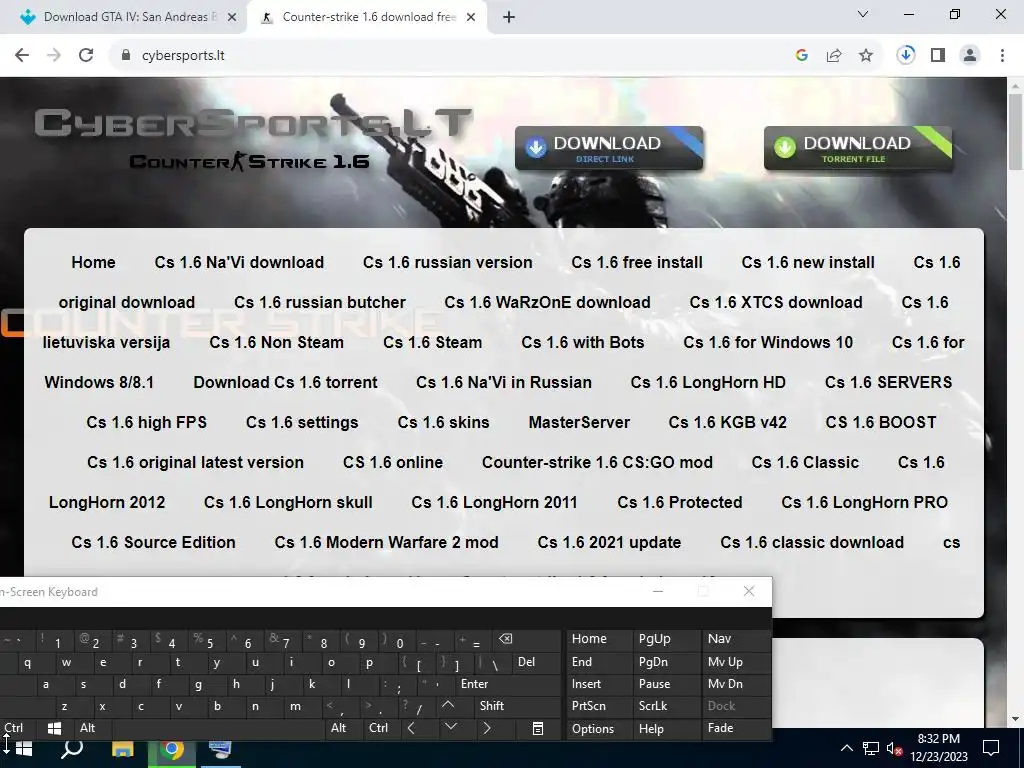Image resolution: width=1024 pixels, height=768 pixels.
Task: Open Cs 1.6 SERVERS link
Action: [x=888, y=382]
